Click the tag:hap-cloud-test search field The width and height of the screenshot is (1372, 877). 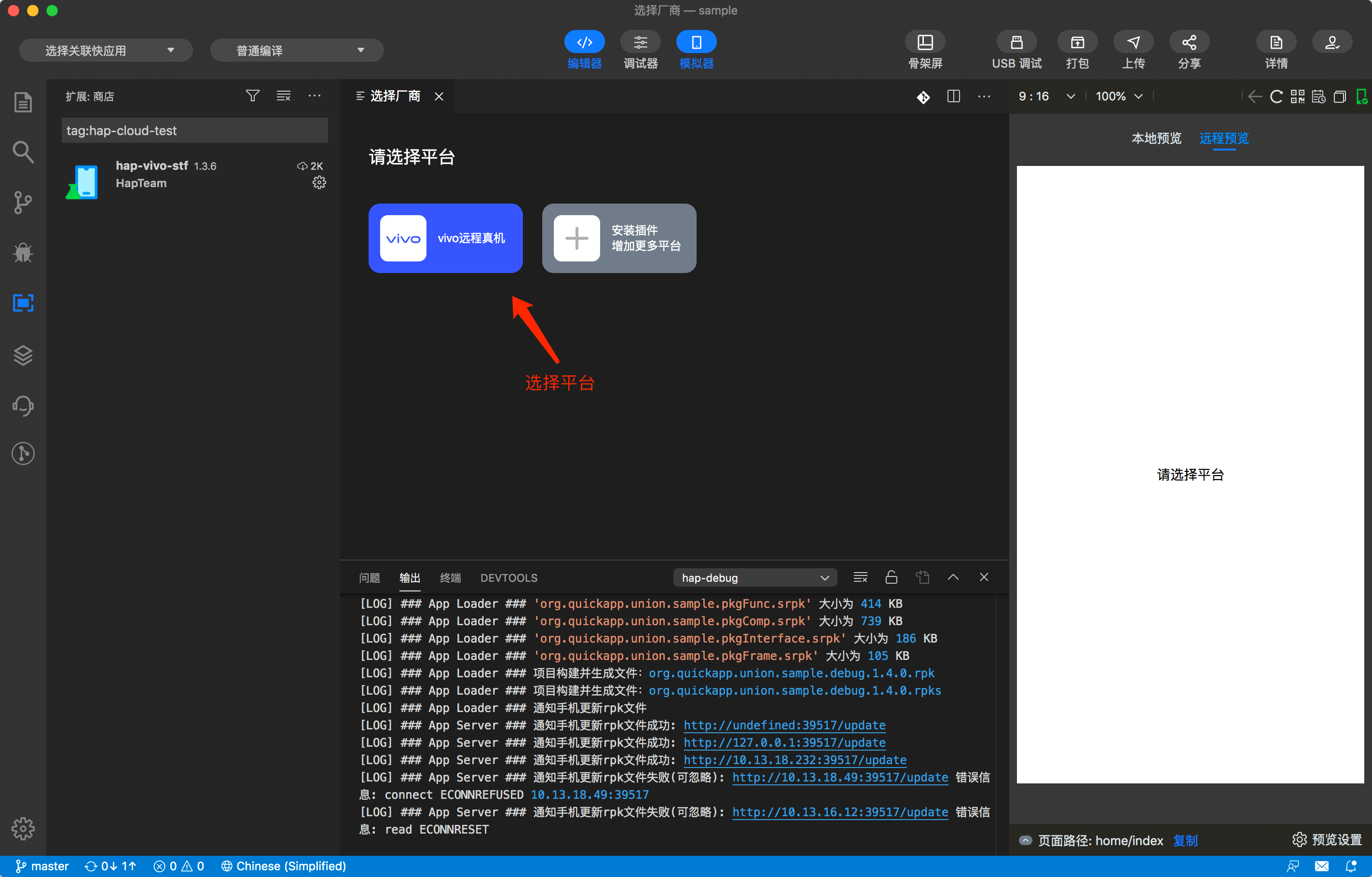point(194,131)
